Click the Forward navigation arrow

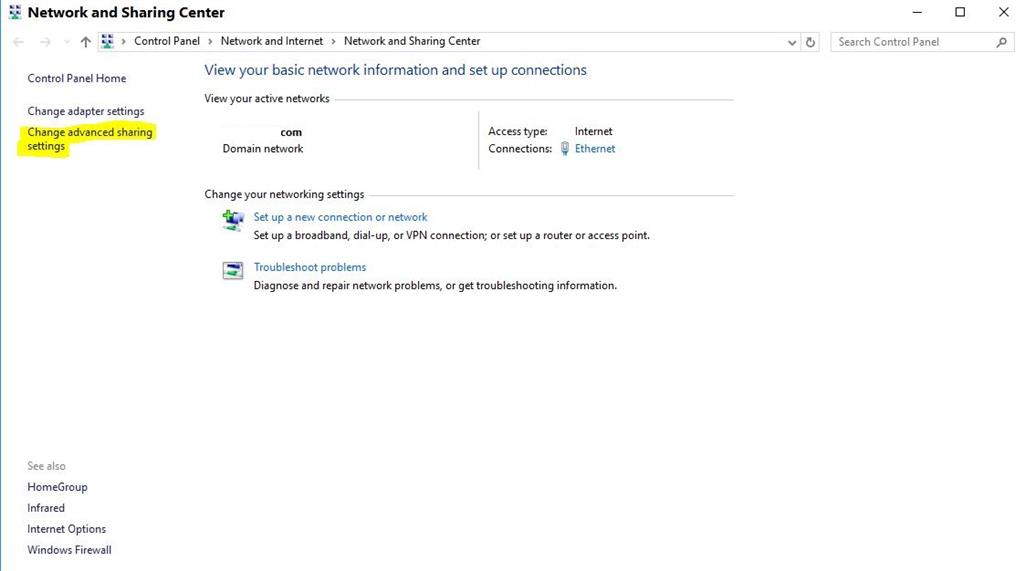pyautogui.click(x=45, y=42)
